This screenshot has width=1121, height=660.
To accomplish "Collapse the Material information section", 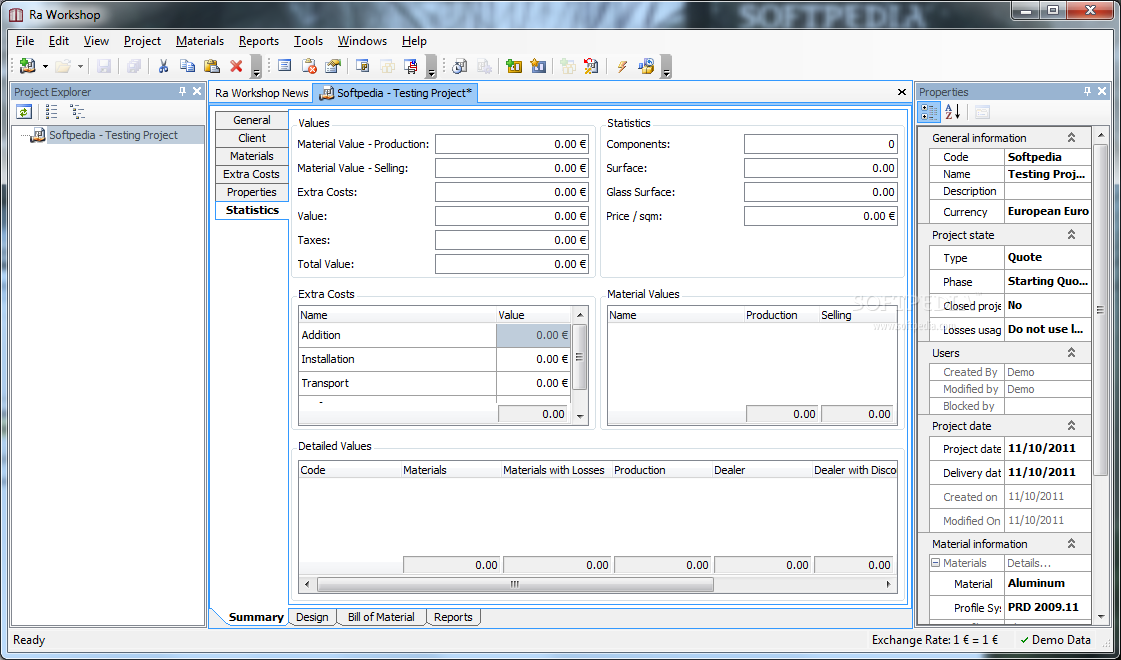I will click(1071, 543).
